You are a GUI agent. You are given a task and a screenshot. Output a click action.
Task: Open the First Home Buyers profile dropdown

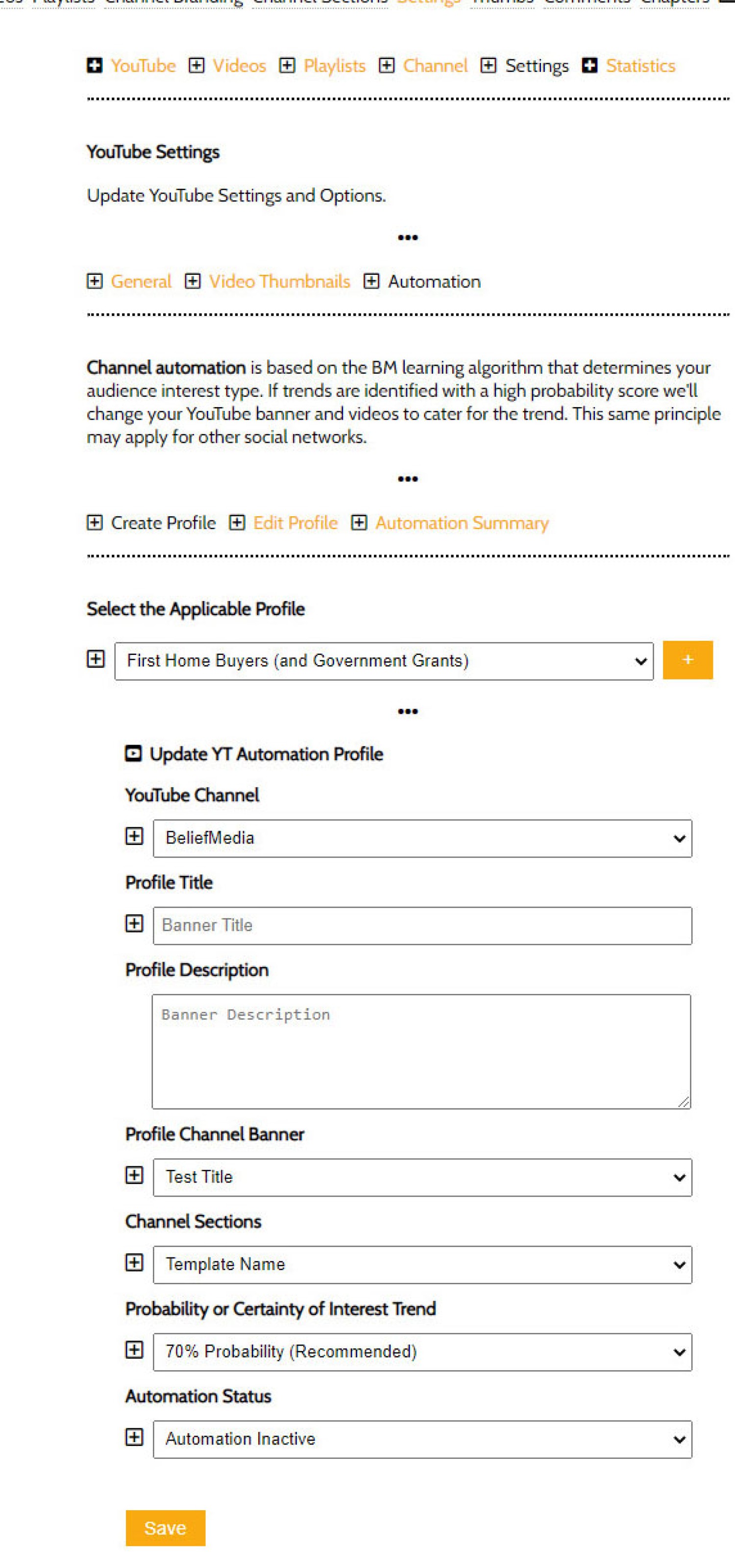384,661
